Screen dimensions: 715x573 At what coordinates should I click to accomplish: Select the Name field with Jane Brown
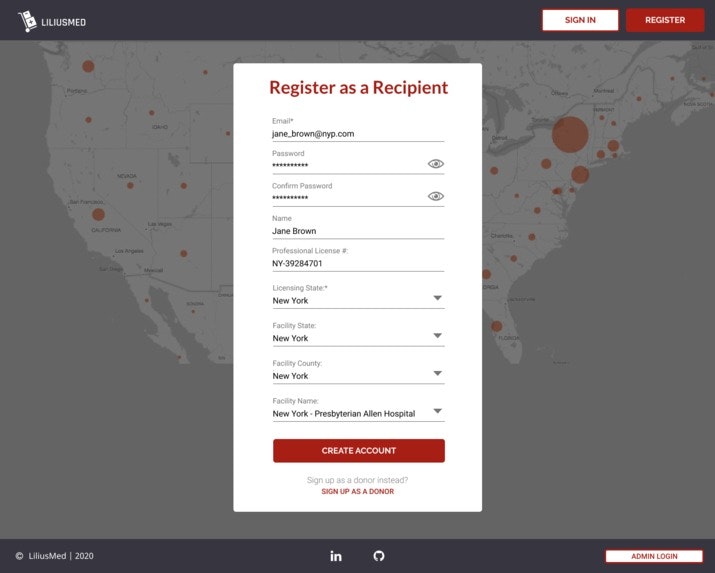[x=358, y=231]
